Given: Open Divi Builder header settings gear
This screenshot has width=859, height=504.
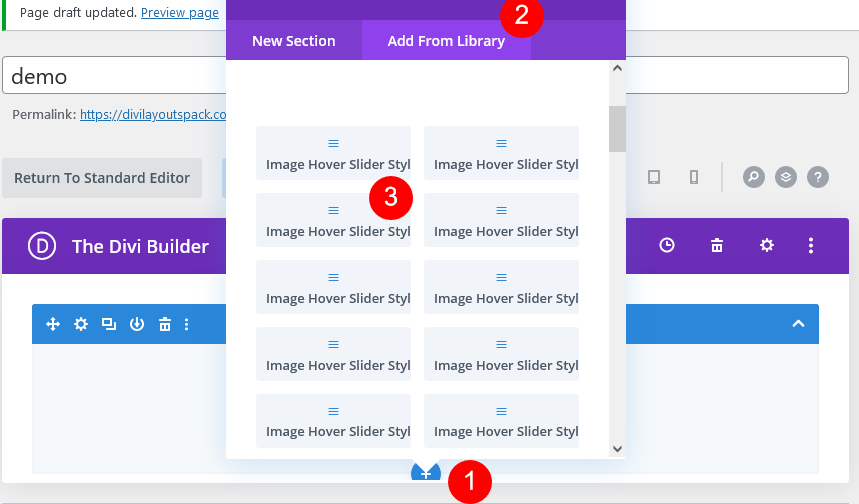Looking at the screenshot, I should click(x=766, y=245).
